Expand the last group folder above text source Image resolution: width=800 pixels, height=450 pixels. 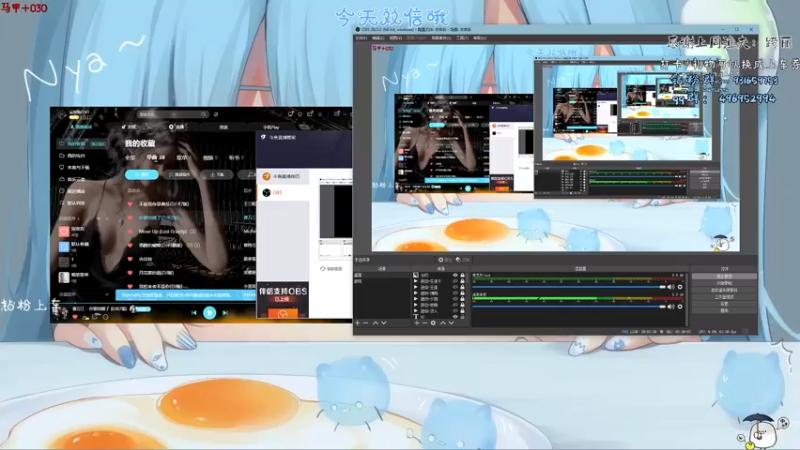(x=415, y=311)
